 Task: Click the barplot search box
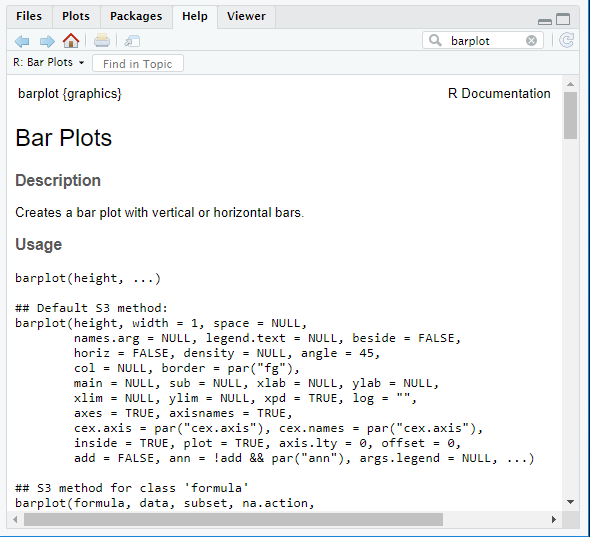point(483,40)
